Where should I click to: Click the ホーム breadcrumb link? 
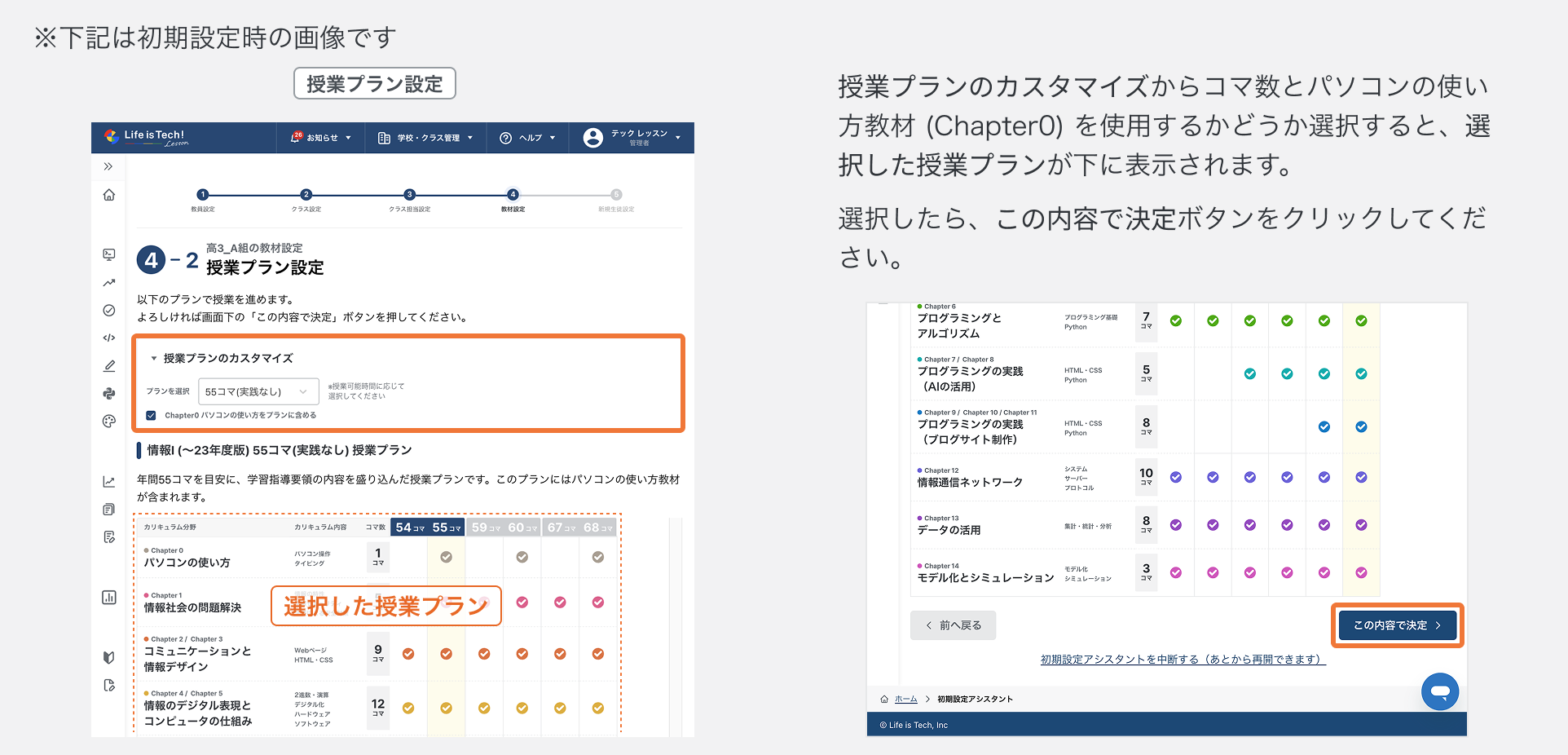point(905,699)
